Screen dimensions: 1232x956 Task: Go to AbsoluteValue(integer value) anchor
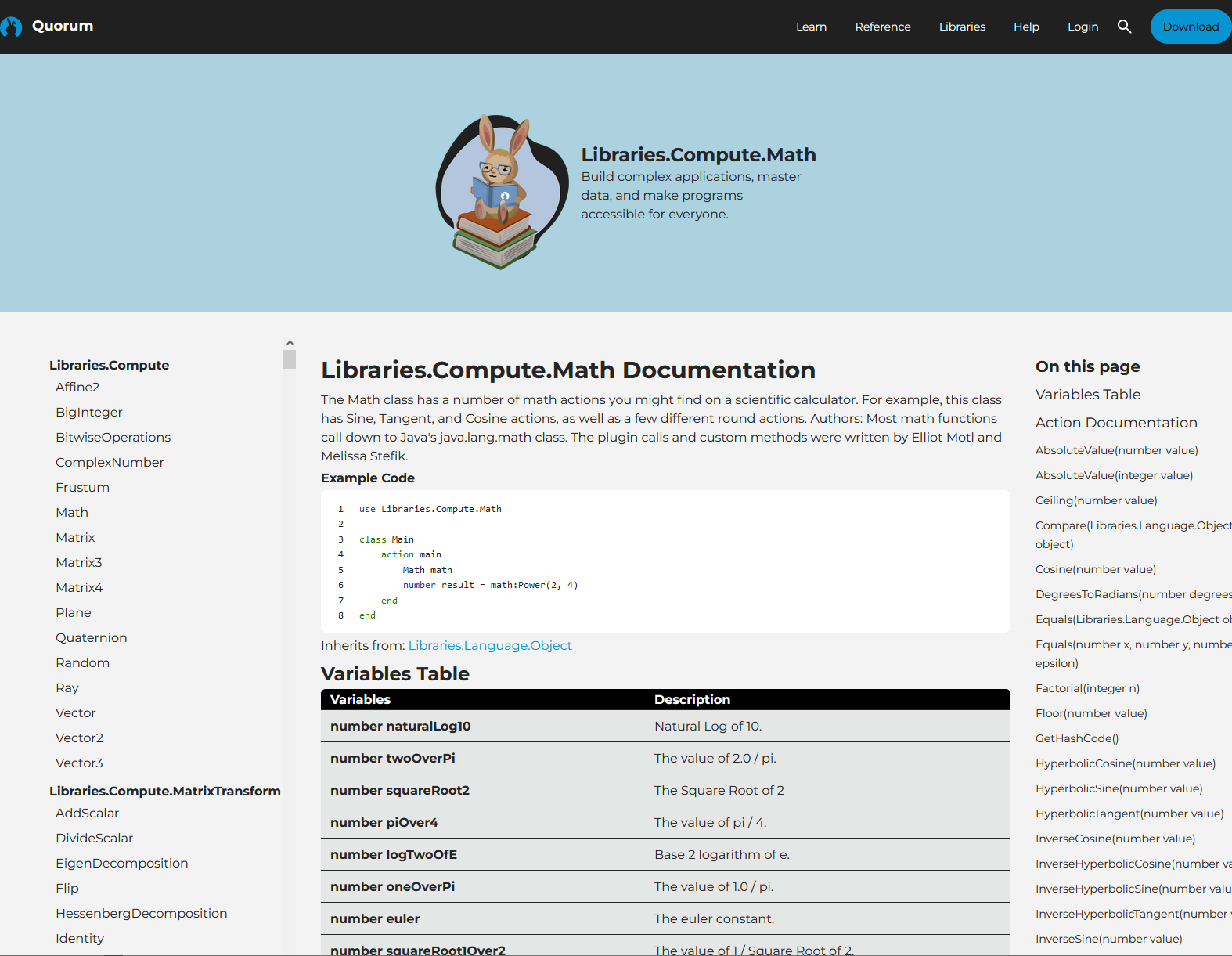[x=1114, y=475]
